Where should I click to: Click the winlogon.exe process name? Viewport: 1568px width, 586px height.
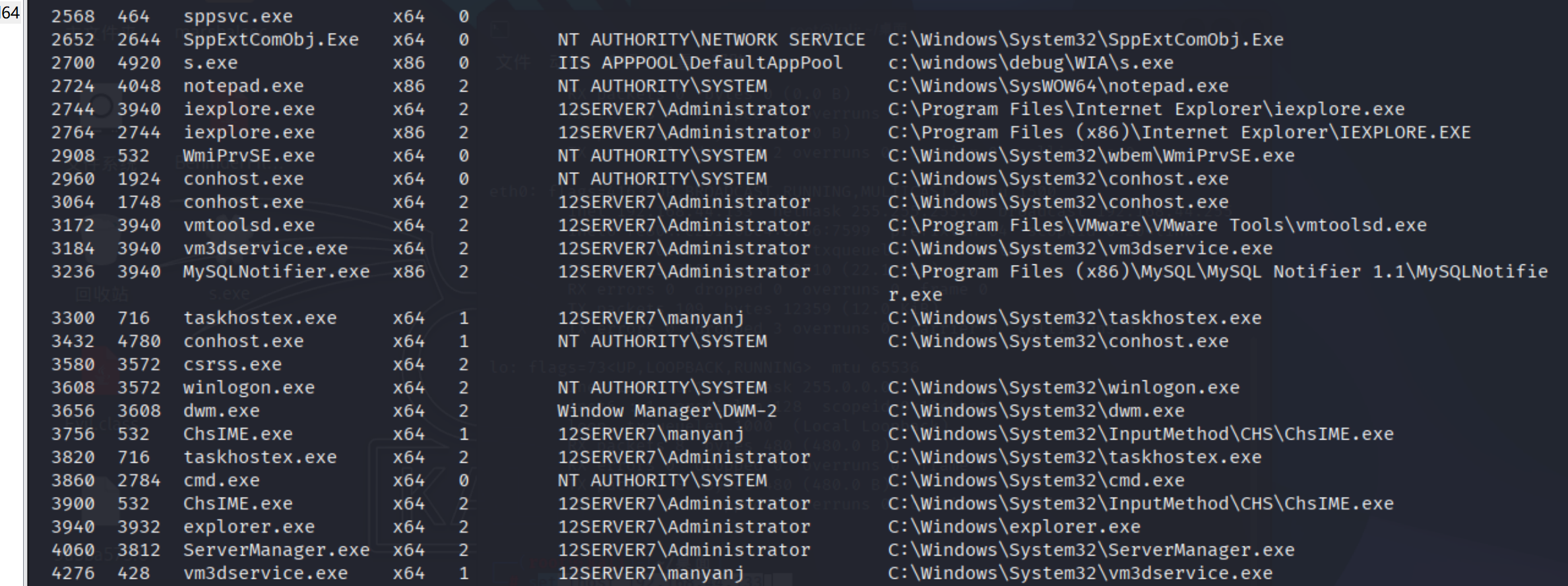(249, 388)
